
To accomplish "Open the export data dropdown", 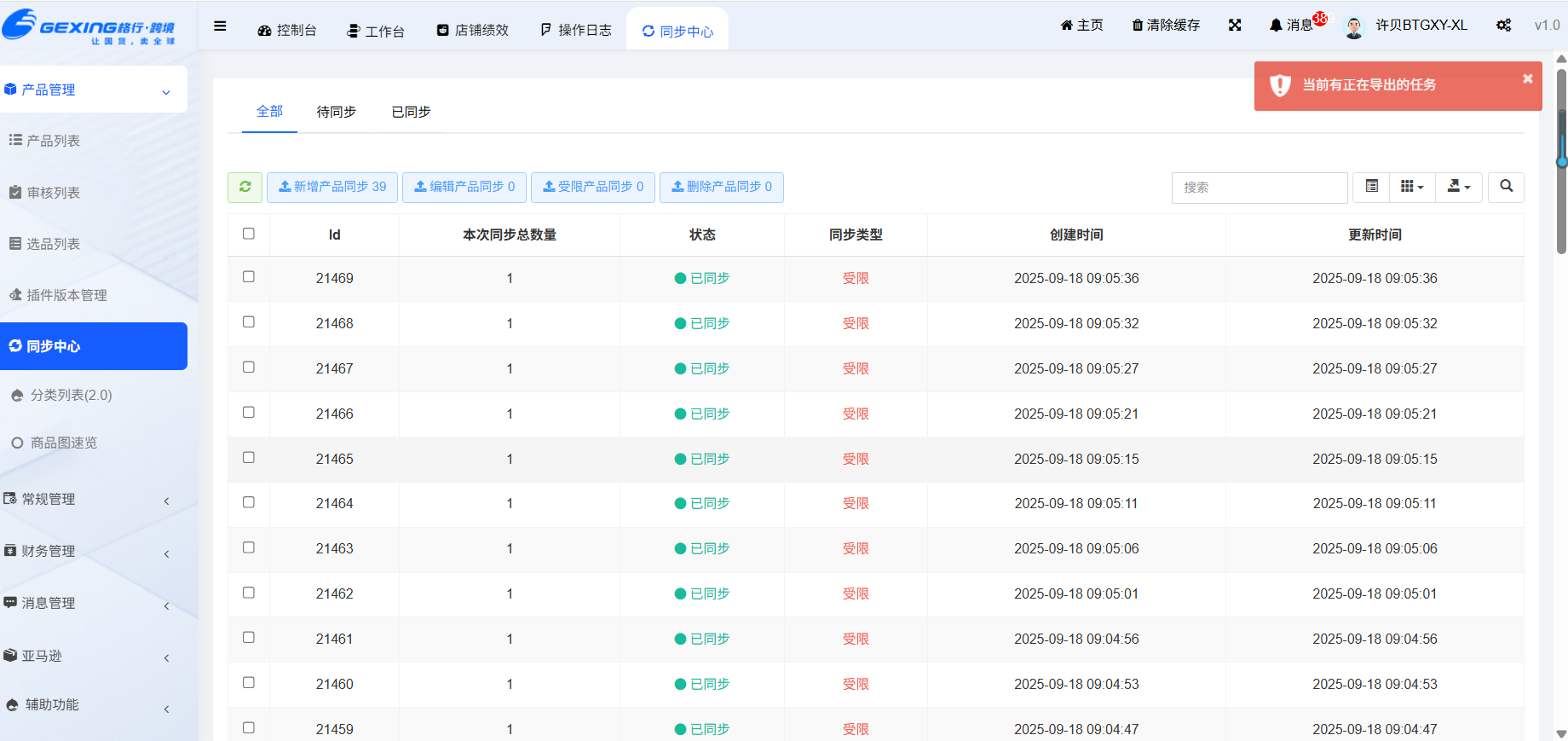I will pos(1458,187).
